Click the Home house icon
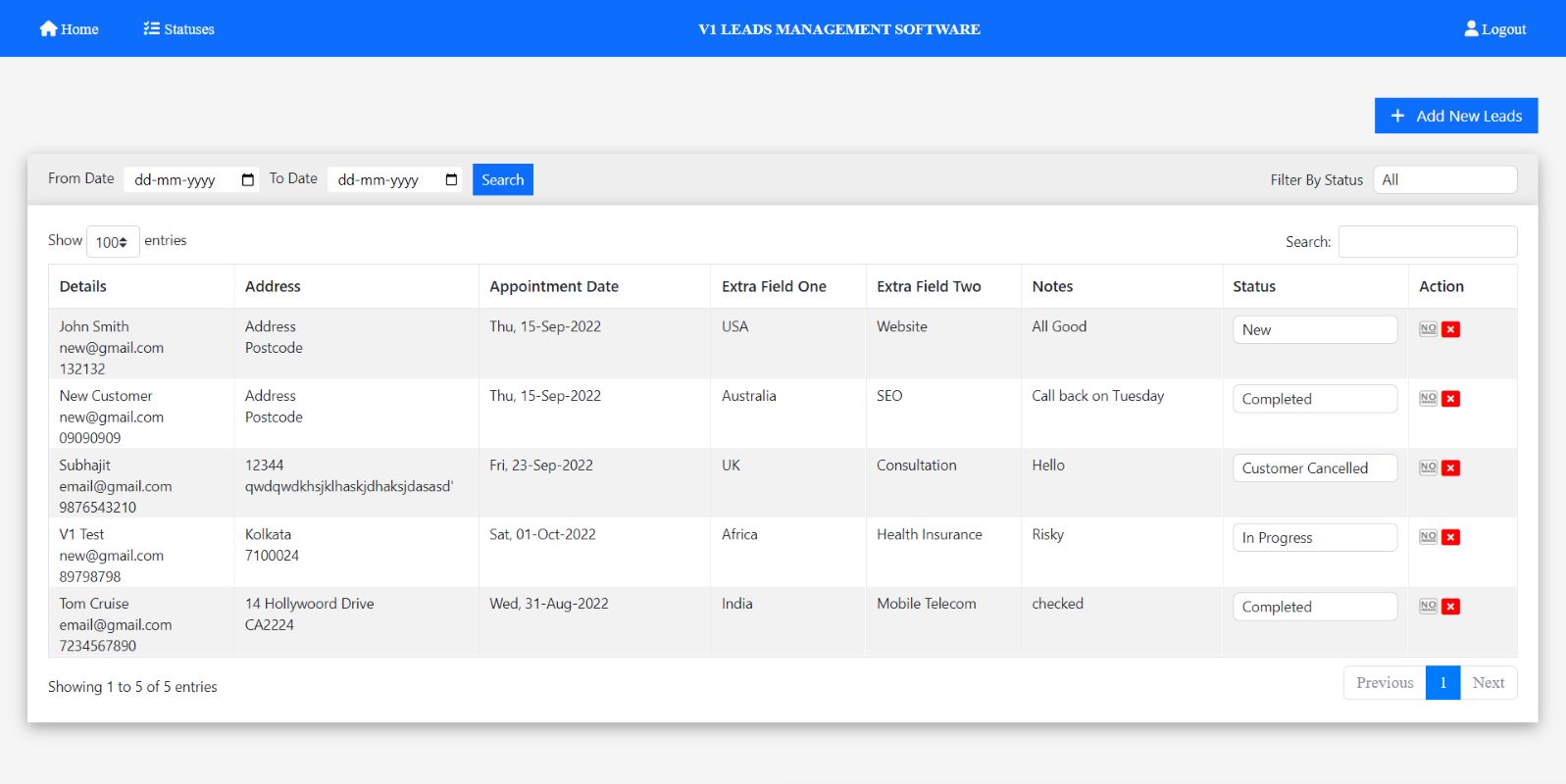The height and width of the screenshot is (784, 1566). pyautogui.click(x=48, y=28)
